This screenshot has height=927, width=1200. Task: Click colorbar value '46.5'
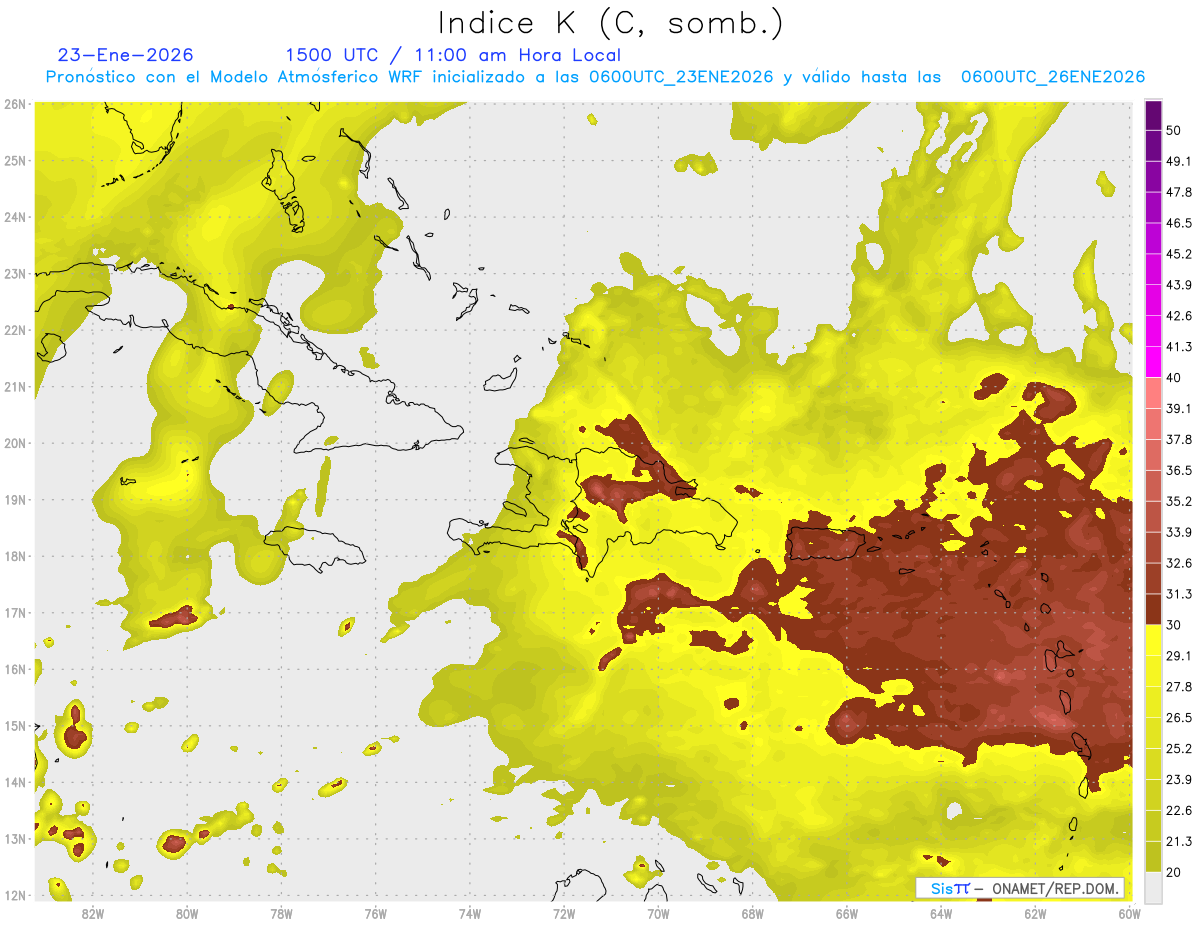click(x=1179, y=222)
